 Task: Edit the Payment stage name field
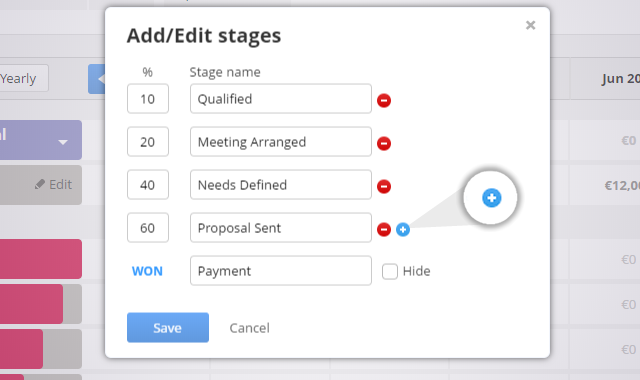click(x=281, y=271)
